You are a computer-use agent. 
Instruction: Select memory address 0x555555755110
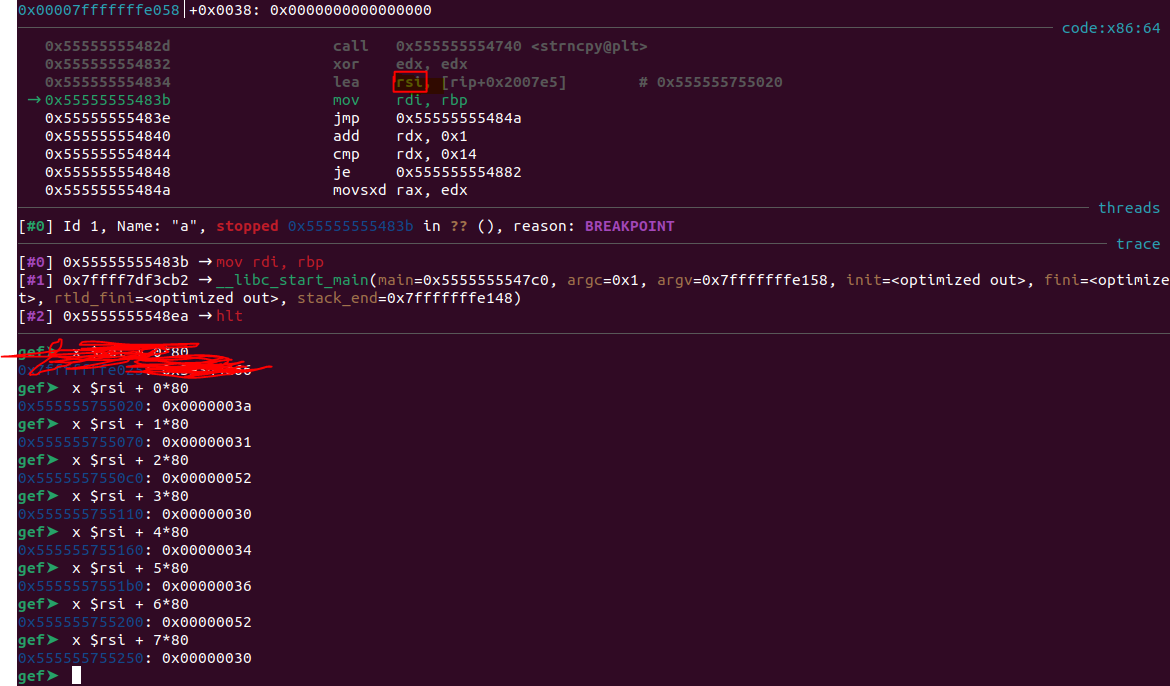pos(81,514)
